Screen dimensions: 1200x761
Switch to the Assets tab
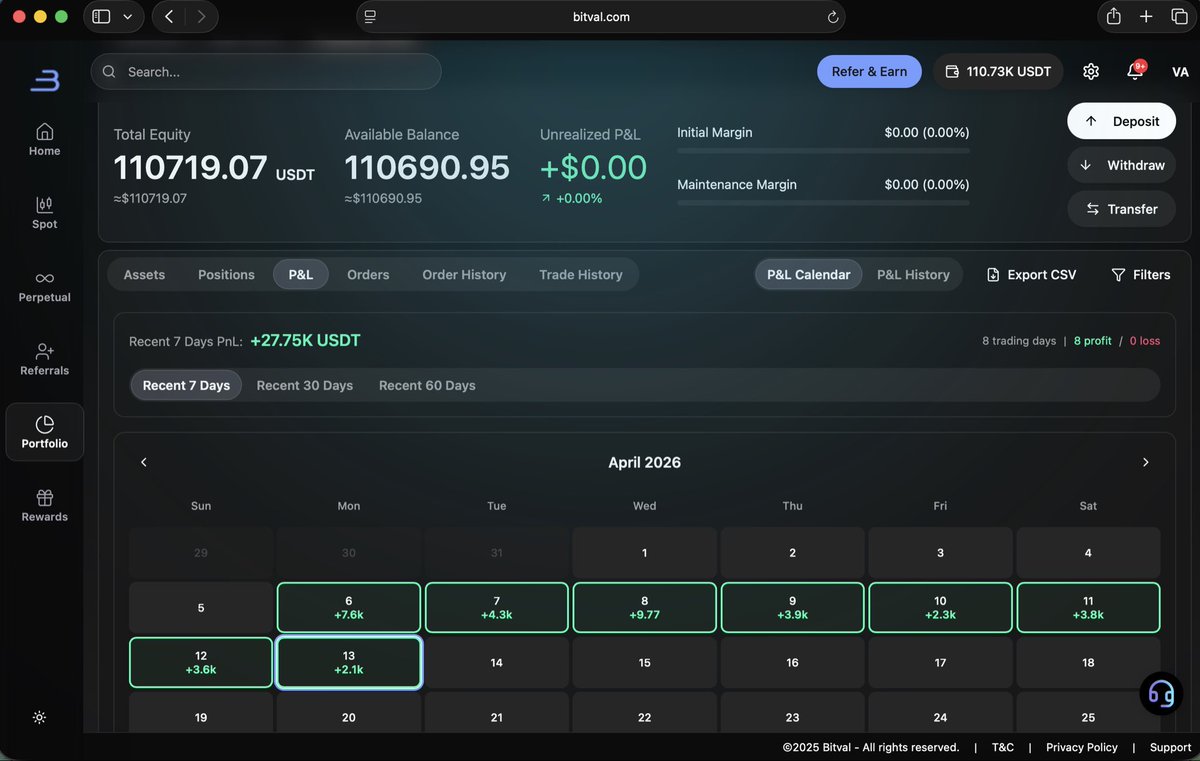[x=144, y=274]
